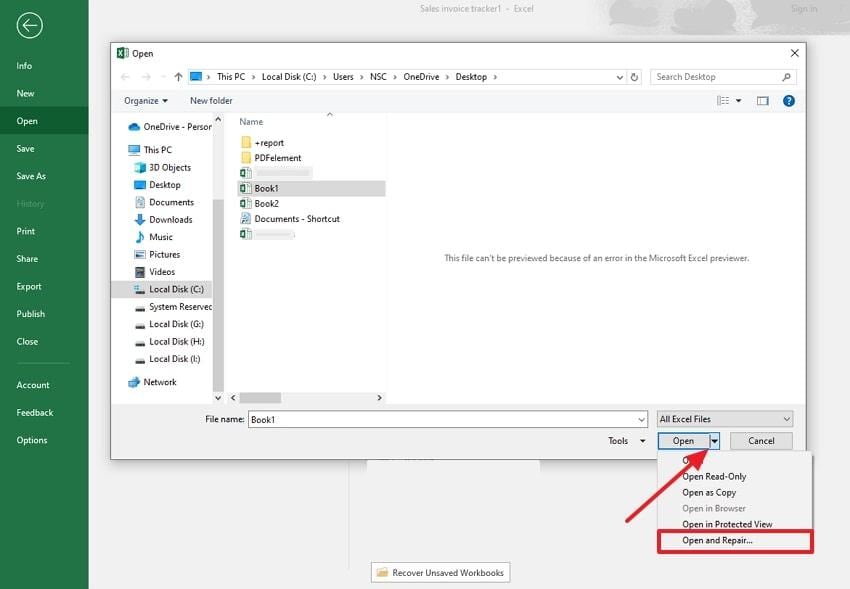
Task: Close the Open dialog with X
Action: pos(794,53)
